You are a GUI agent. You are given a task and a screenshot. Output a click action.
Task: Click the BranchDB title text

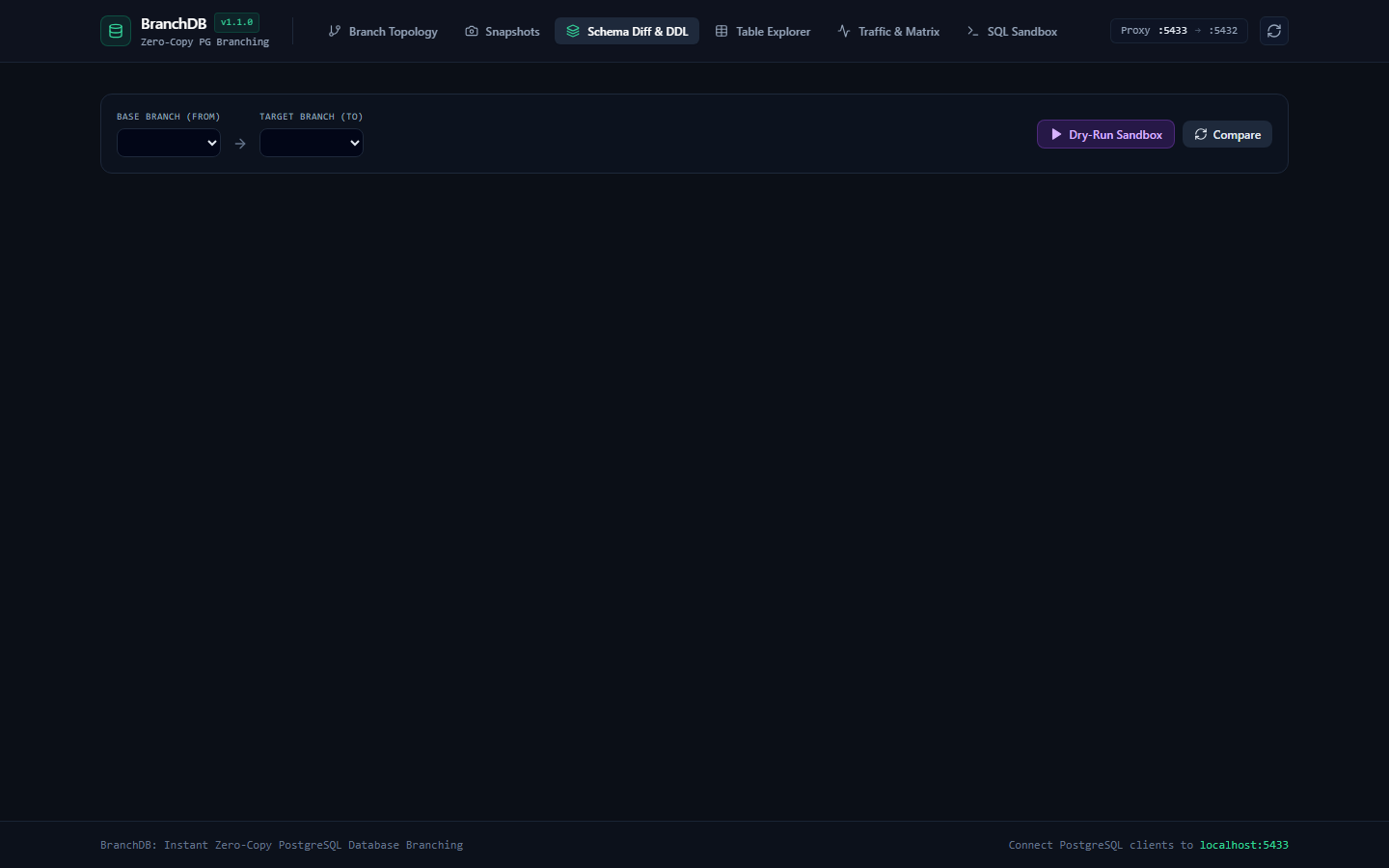(x=174, y=23)
